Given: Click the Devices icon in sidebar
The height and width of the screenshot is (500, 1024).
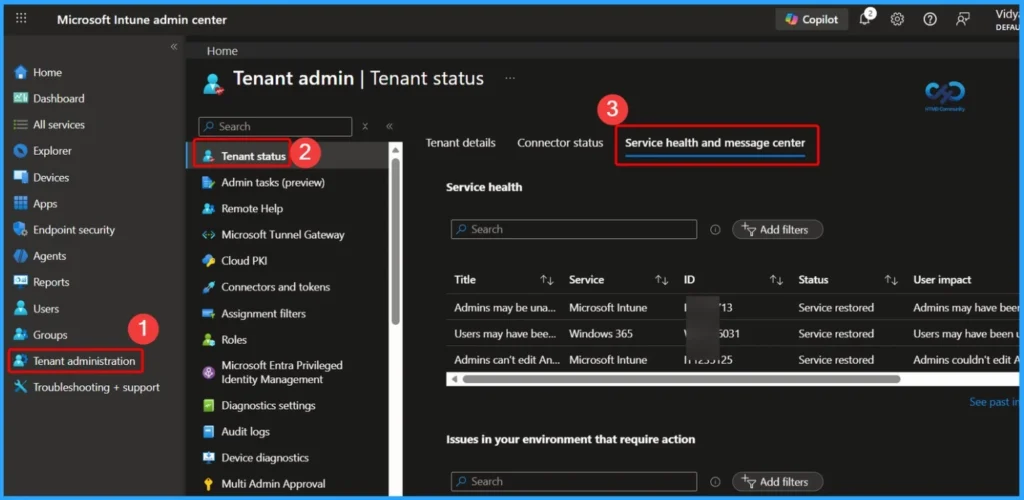Looking at the screenshot, I should pos(21,178).
